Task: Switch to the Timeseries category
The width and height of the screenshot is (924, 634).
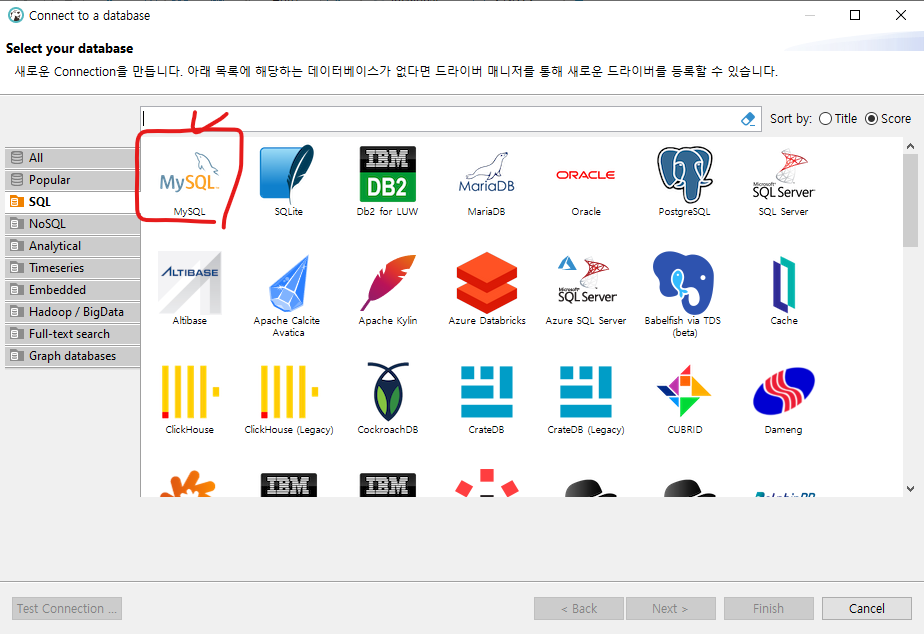Action: (x=72, y=268)
